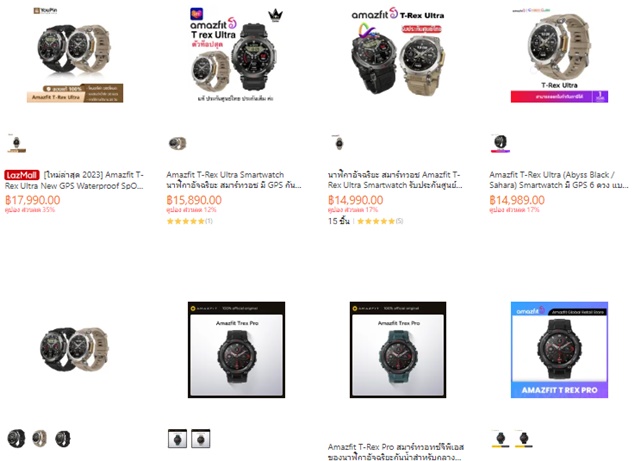Open the Amazfit T-Rex Ultra Smartwatch ฿15,890 title
The image size is (640, 461).
tap(234, 180)
